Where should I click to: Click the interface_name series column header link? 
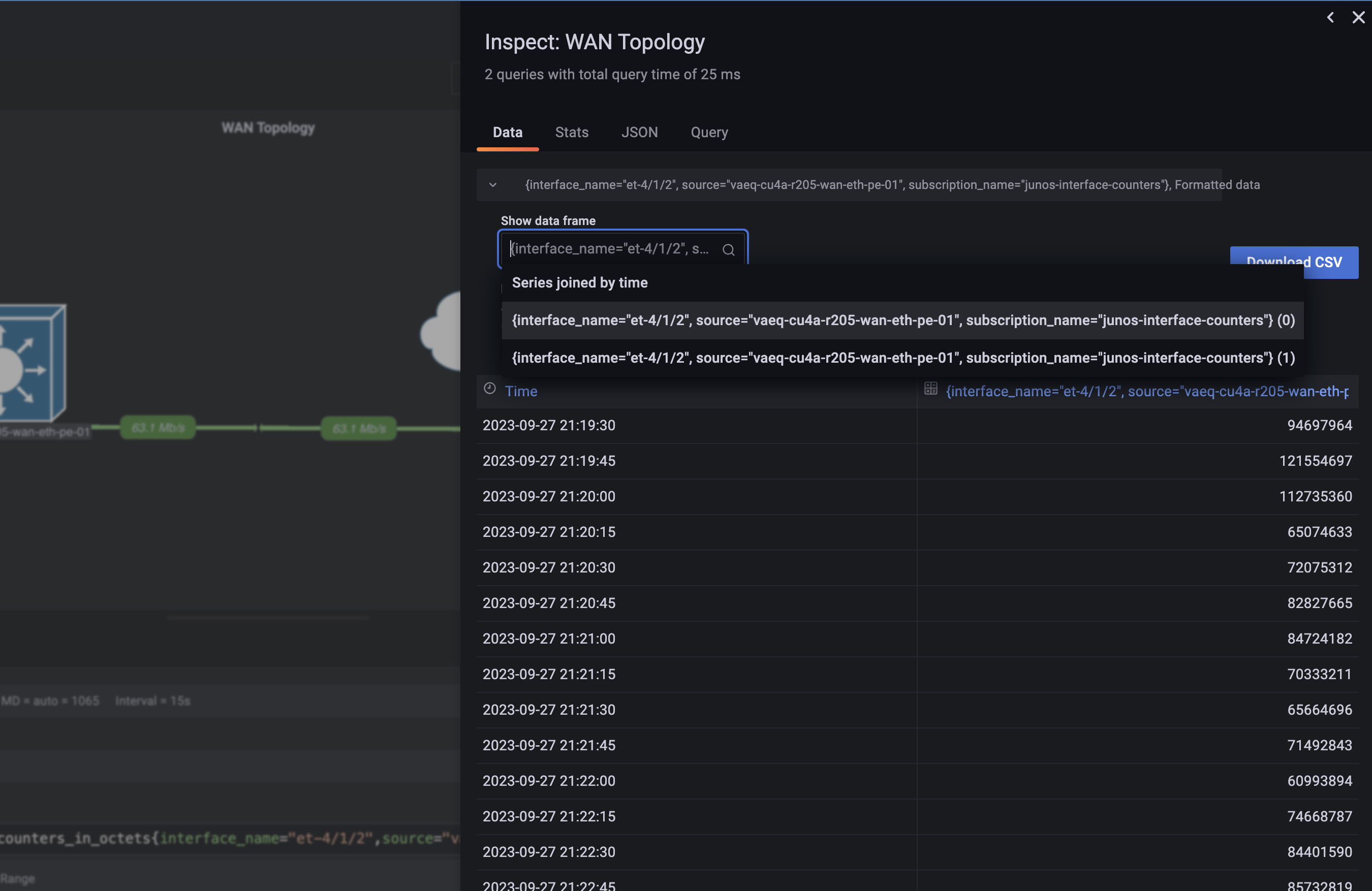[1147, 391]
